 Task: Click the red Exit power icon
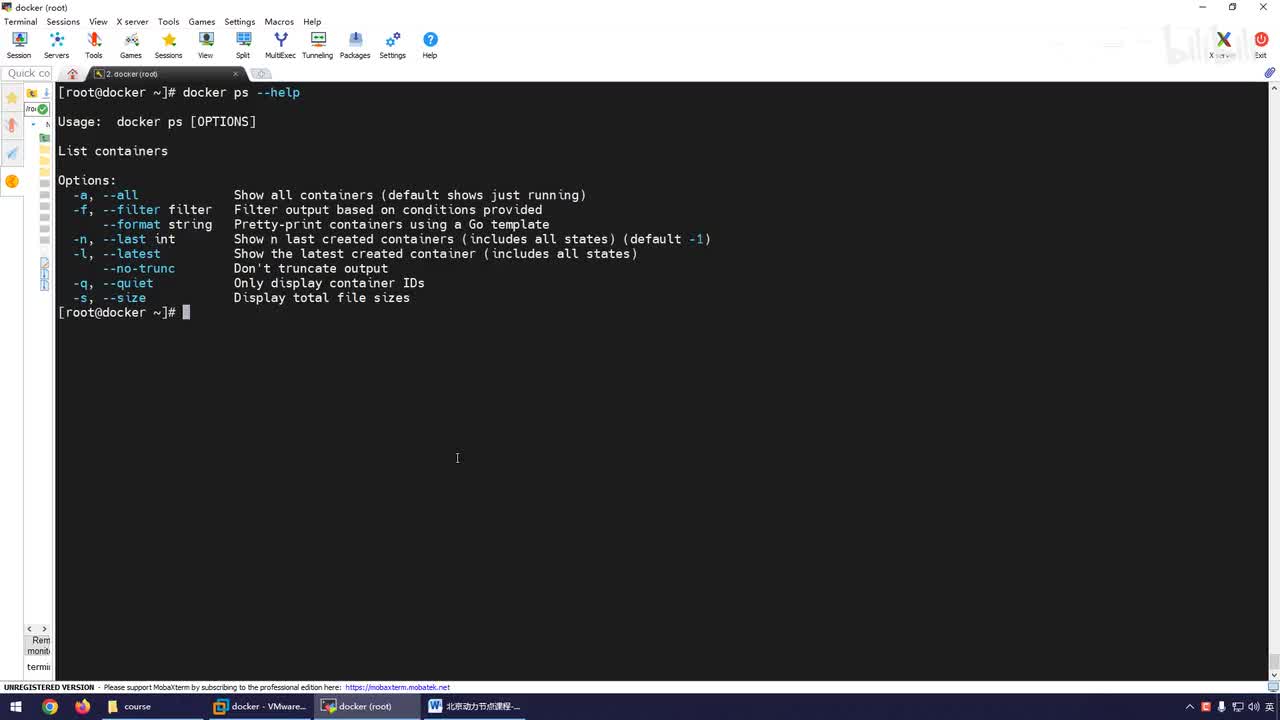(1261, 45)
